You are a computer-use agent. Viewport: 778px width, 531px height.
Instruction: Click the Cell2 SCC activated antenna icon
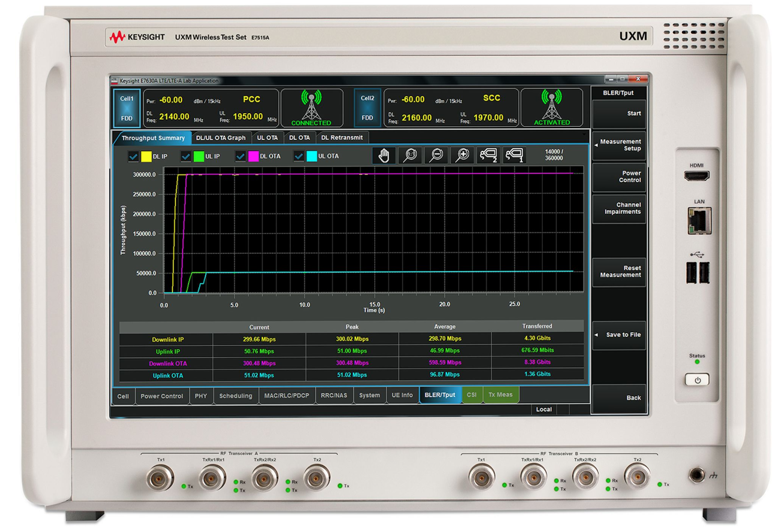[551, 108]
